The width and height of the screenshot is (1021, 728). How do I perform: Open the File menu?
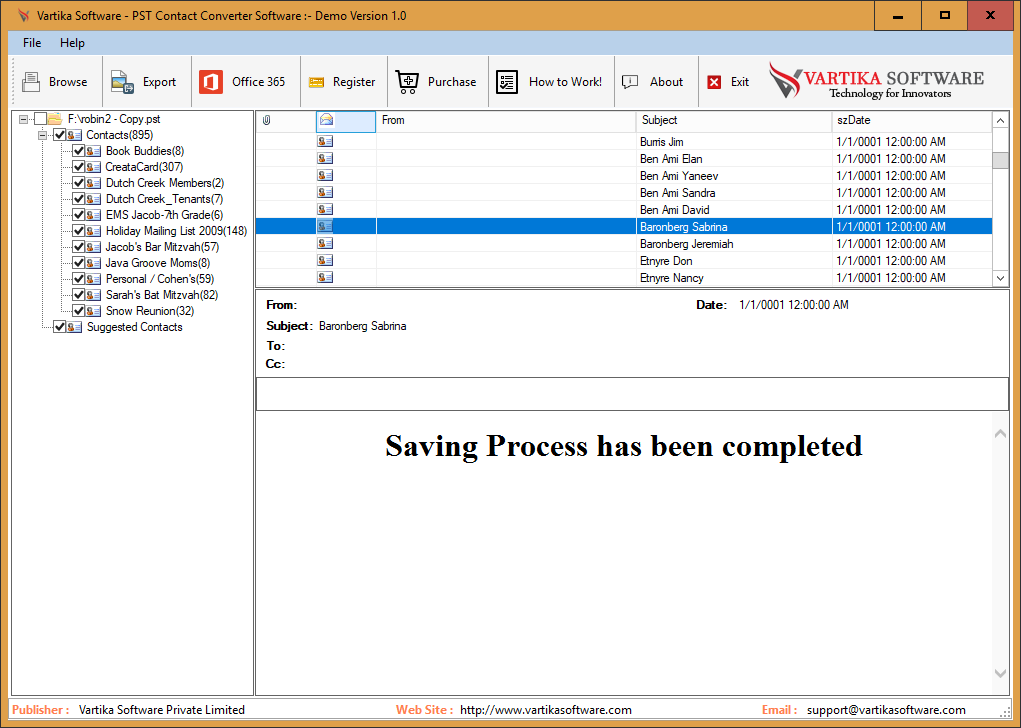click(32, 43)
